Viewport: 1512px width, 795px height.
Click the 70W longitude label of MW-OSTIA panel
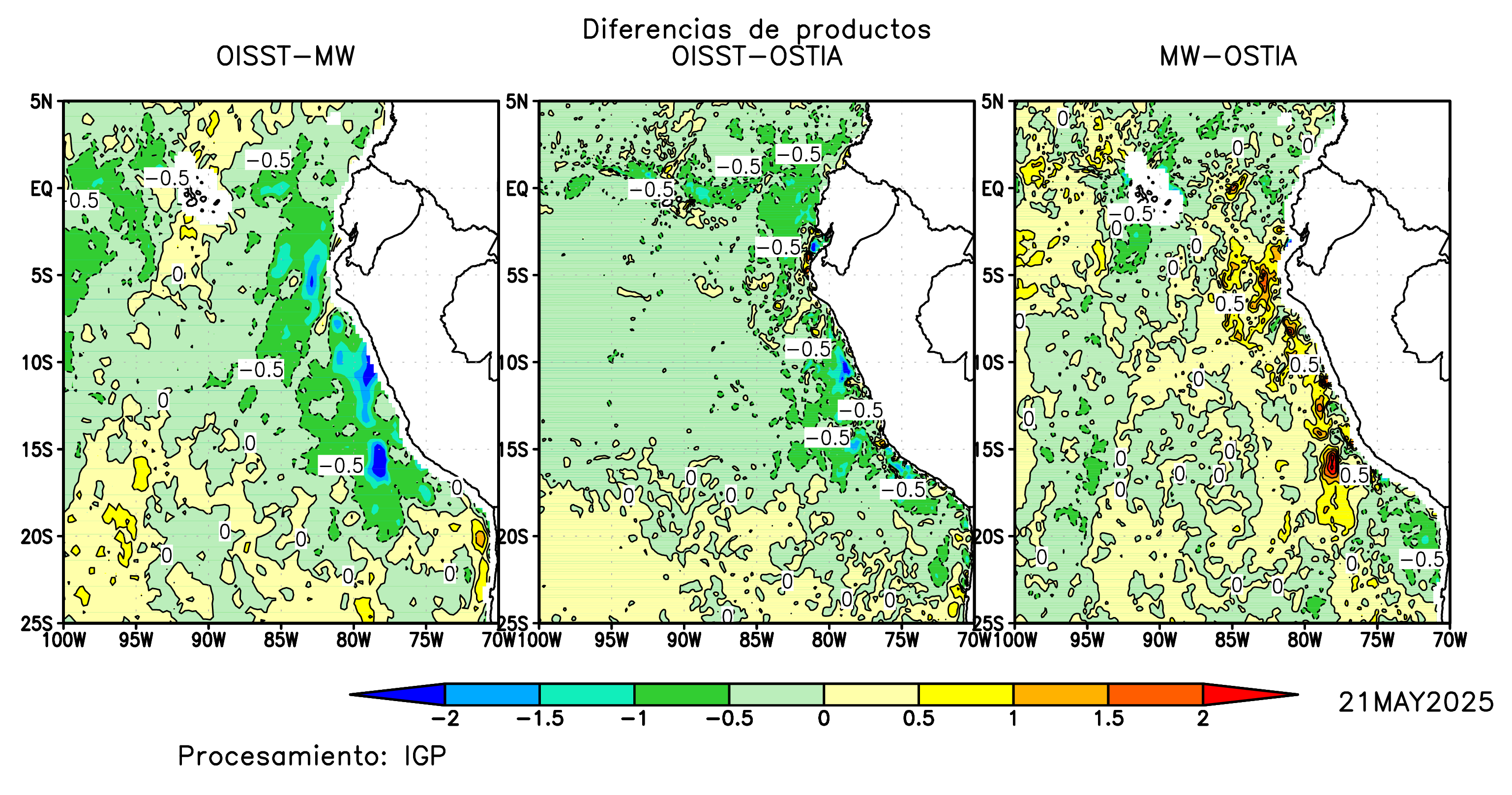click(x=1450, y=640)
